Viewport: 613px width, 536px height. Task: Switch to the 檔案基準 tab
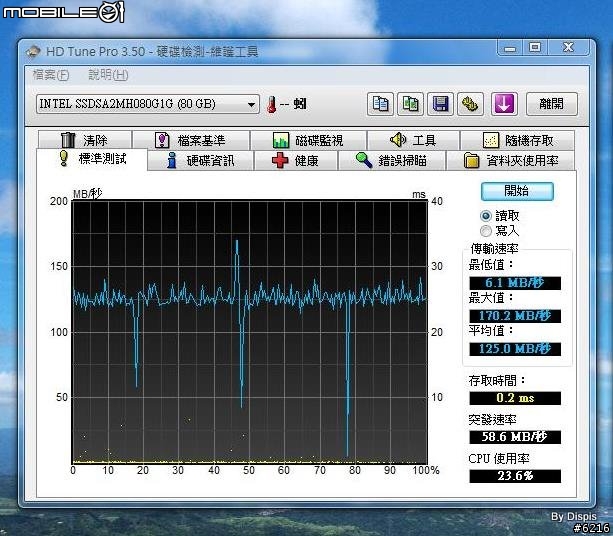(191, 140)
